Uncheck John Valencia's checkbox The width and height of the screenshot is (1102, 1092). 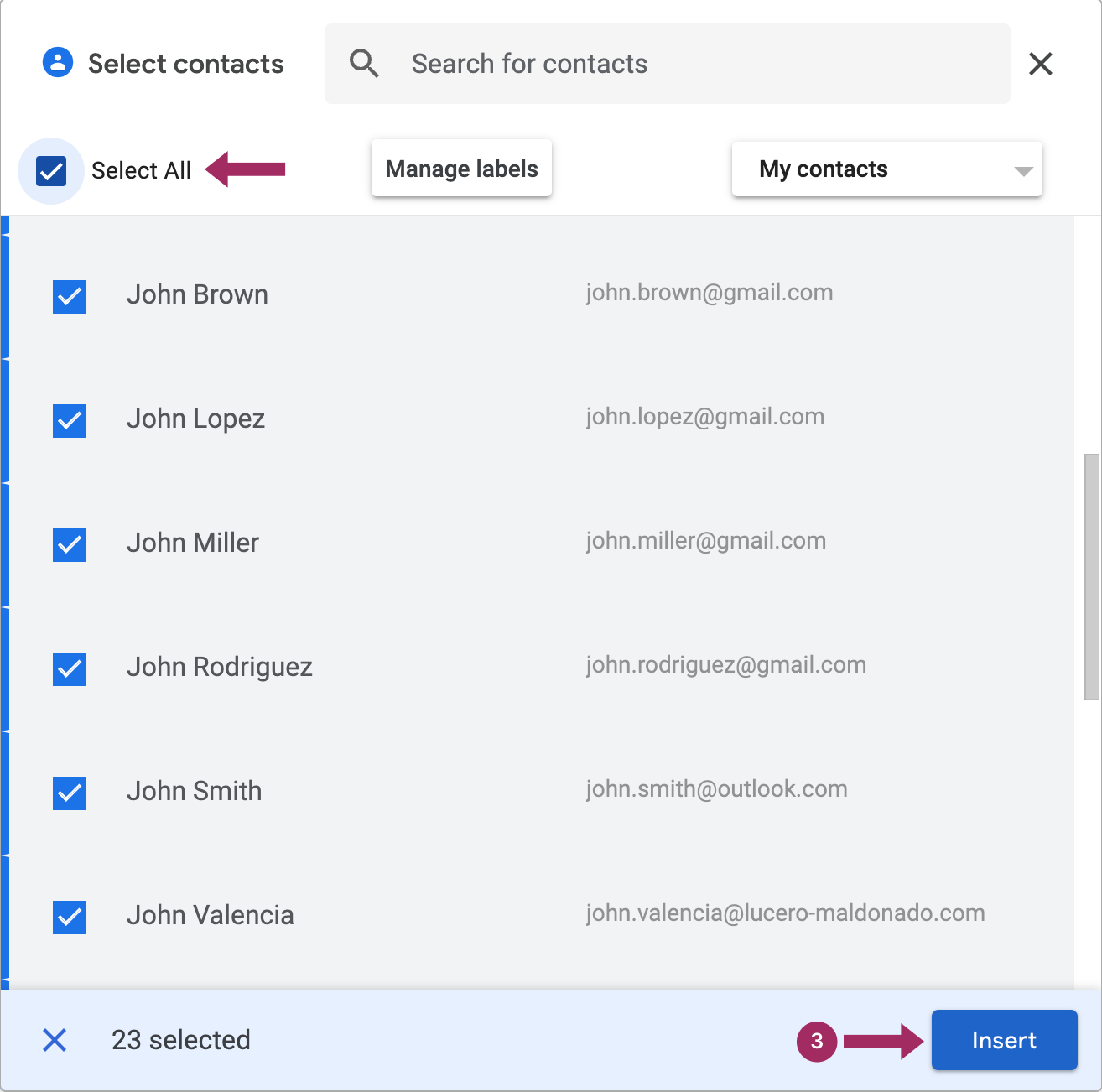point(70,918)
